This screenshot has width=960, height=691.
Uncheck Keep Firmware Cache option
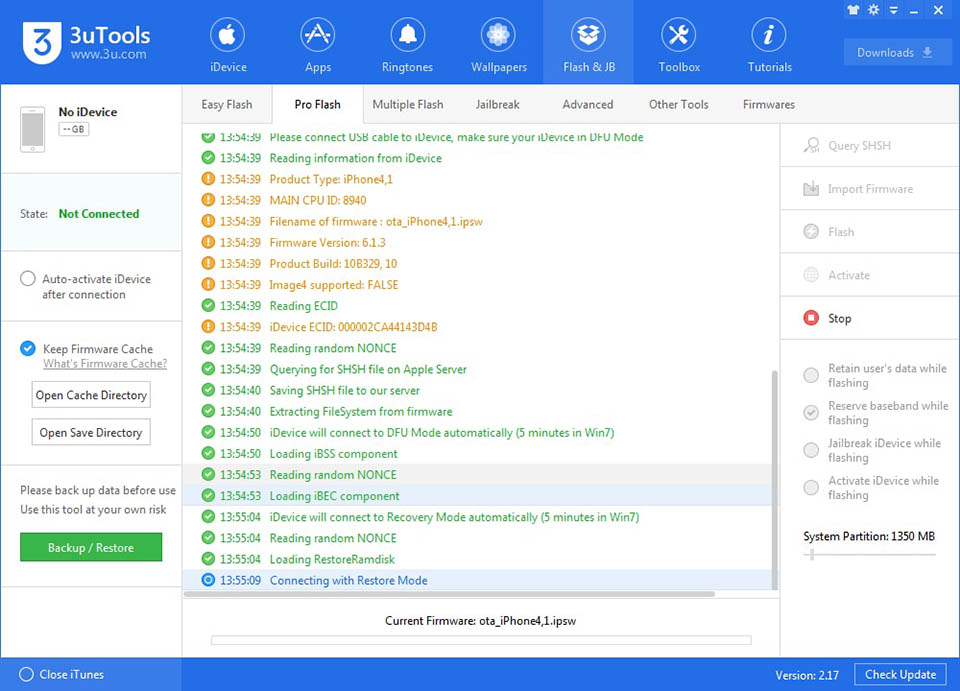[x=28, y=349]
